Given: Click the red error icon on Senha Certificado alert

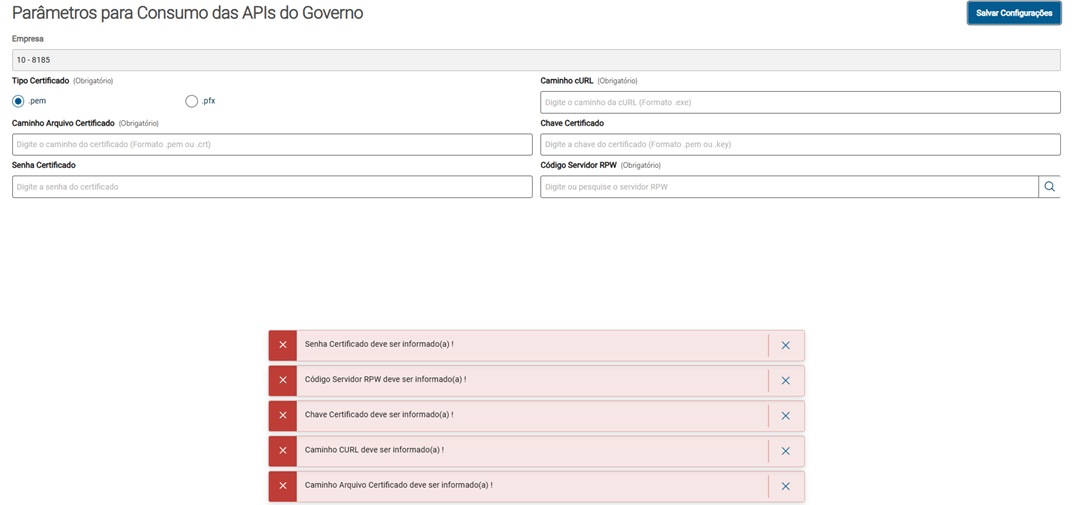Looking at the screenshot, I should point(283,345).
